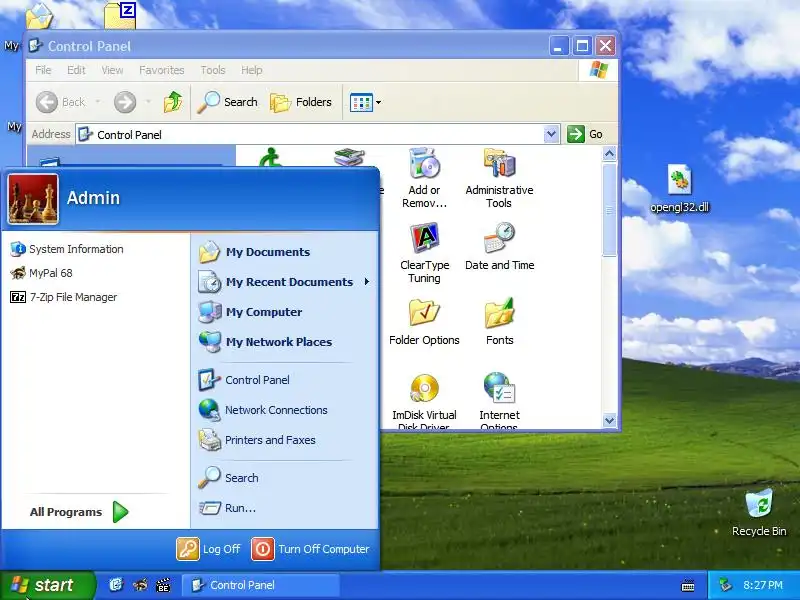Open Internet Options in Control Panel
Image resolution: width=800 pixels, height=600 pixels.
[x=499, y=401]
